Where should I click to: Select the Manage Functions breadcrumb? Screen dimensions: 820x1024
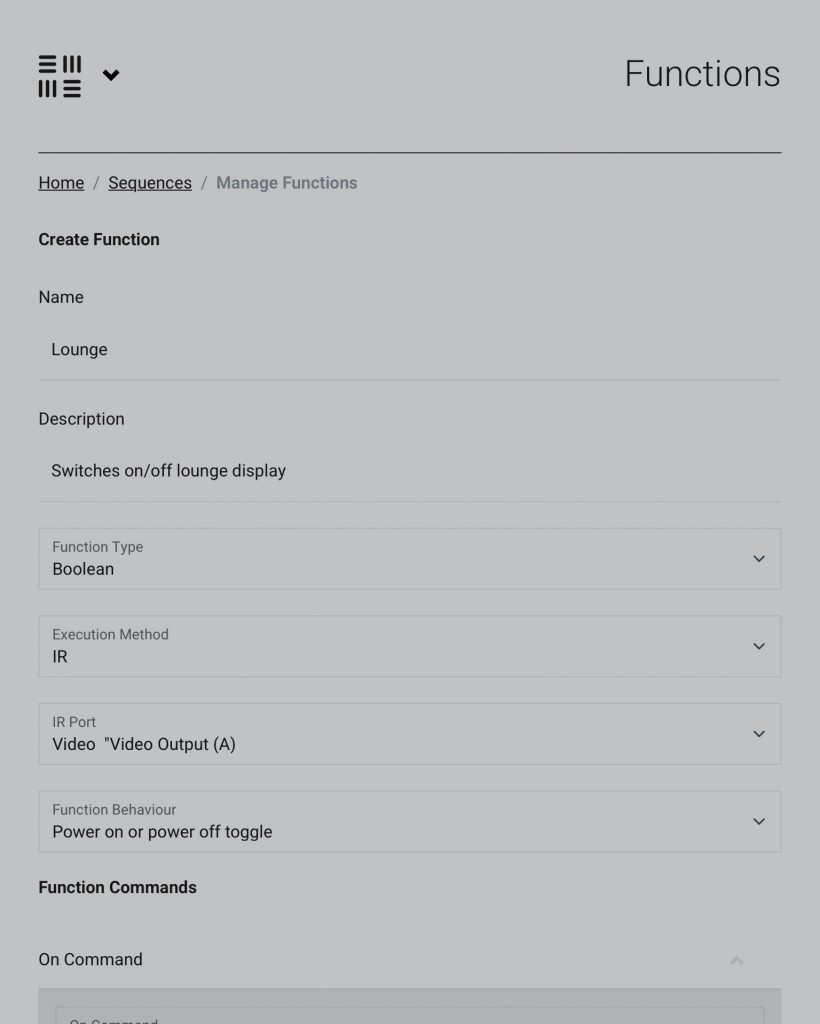(287, 183)
